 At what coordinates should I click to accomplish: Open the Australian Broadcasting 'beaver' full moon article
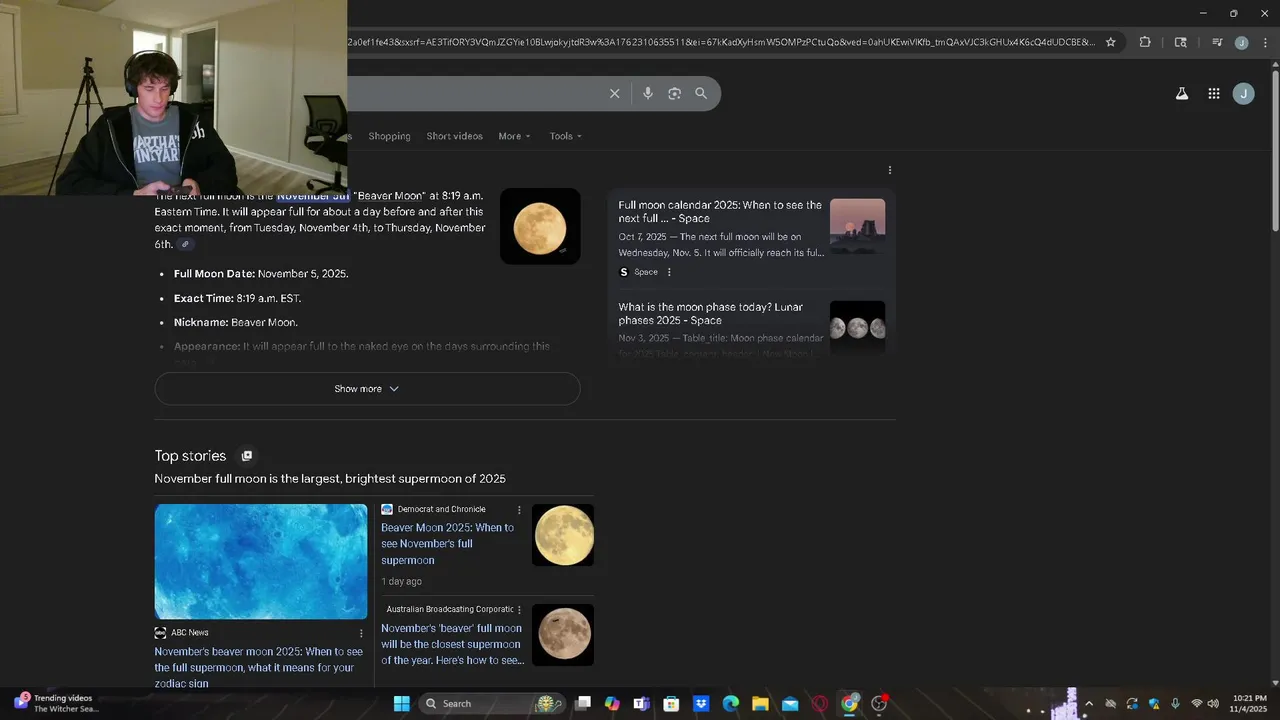click(452, 644)
